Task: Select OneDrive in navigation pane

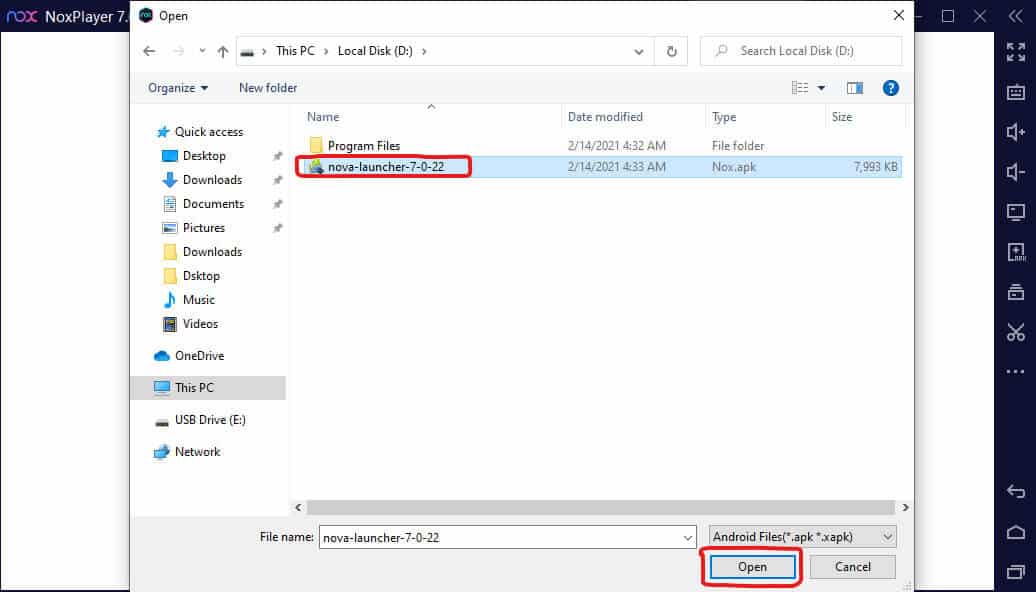Action: coord(200,355)
